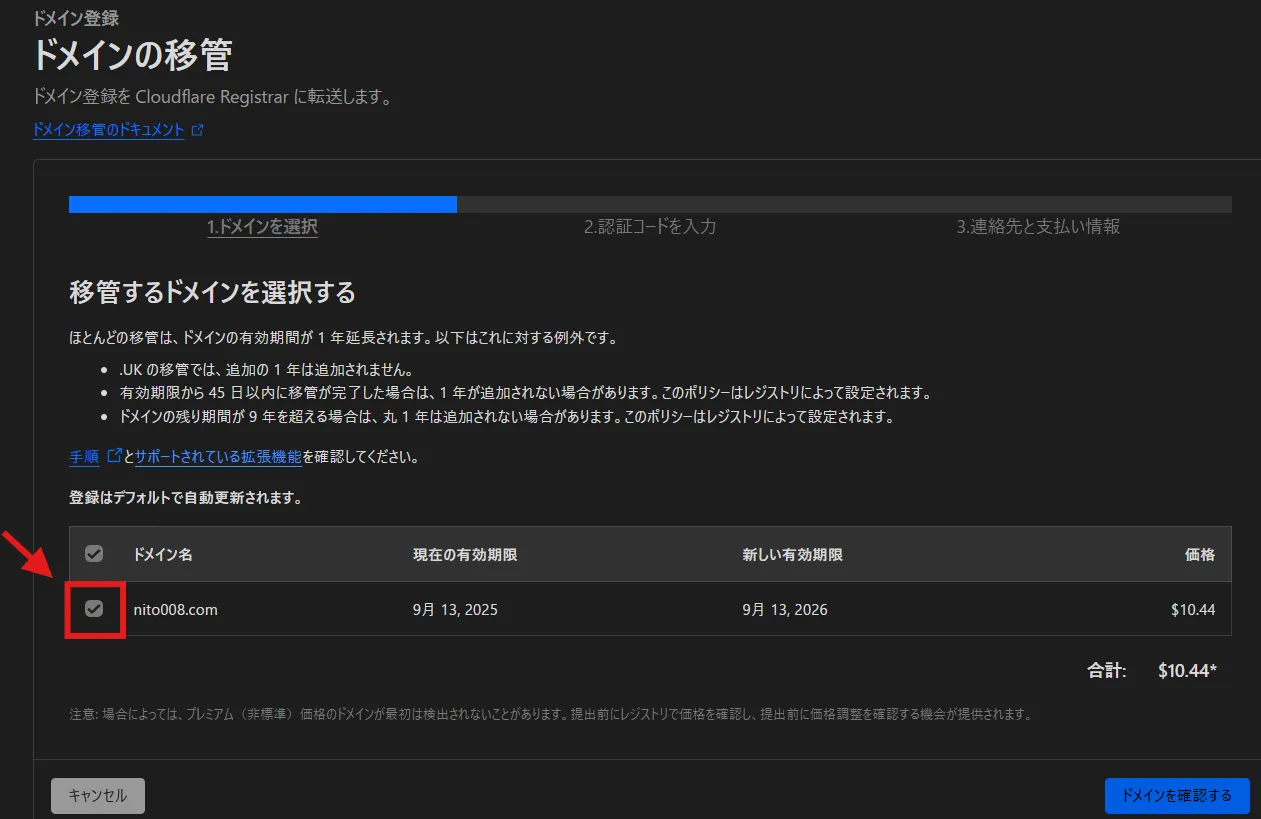Viewport: 1261px width, 819px height.
Task: Click the 現在の有効期限 column header
Action: [x=465, y=555]
